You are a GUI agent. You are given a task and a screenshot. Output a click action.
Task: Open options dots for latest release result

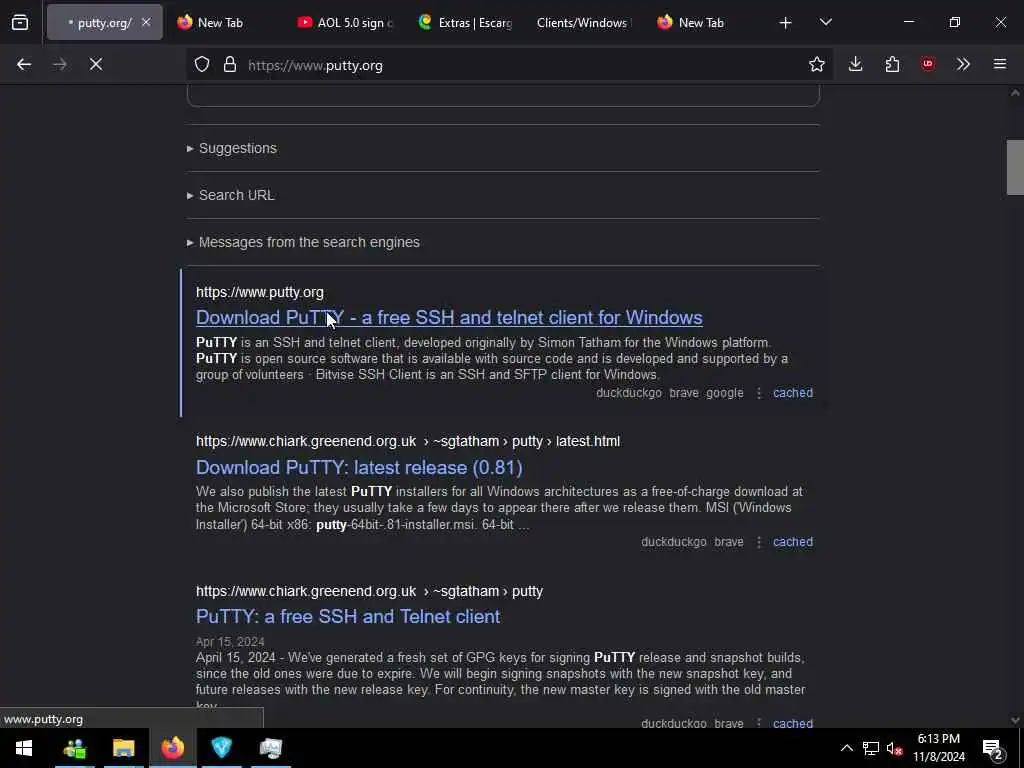click(x=759, y=542)
